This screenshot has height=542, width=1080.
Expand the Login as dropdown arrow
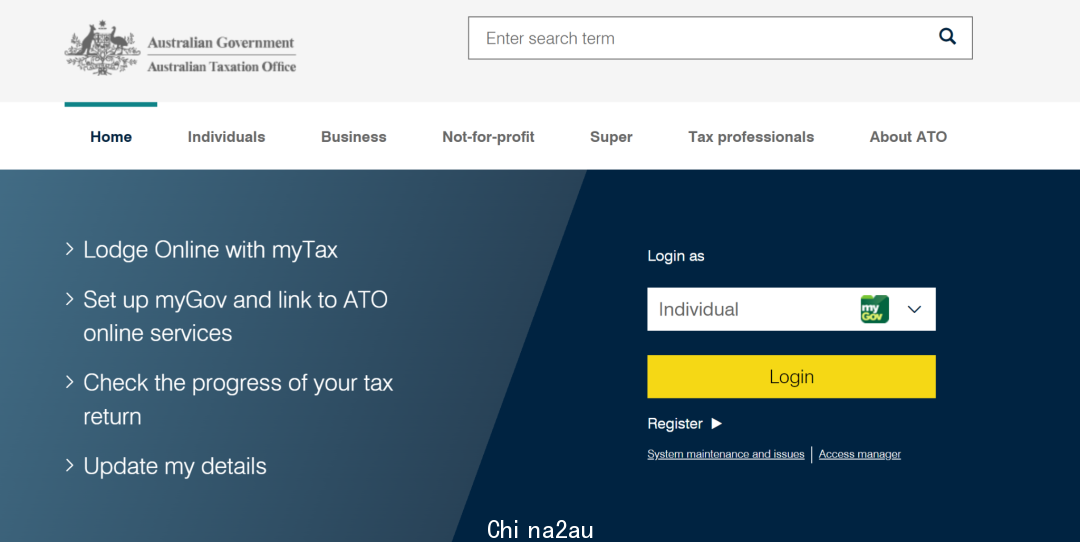[x=914, y=309]
